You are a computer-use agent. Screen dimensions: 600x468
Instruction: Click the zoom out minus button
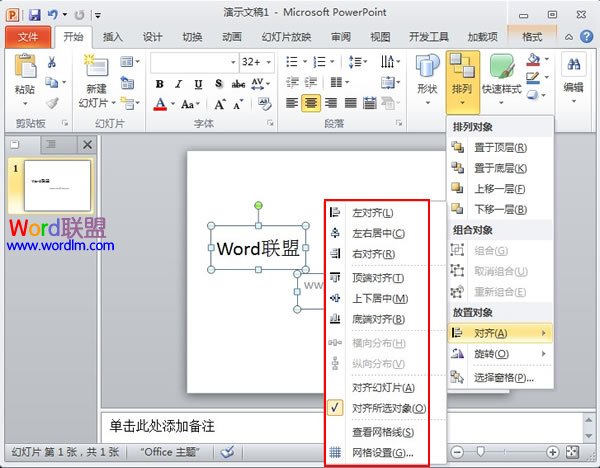[457, 452]
